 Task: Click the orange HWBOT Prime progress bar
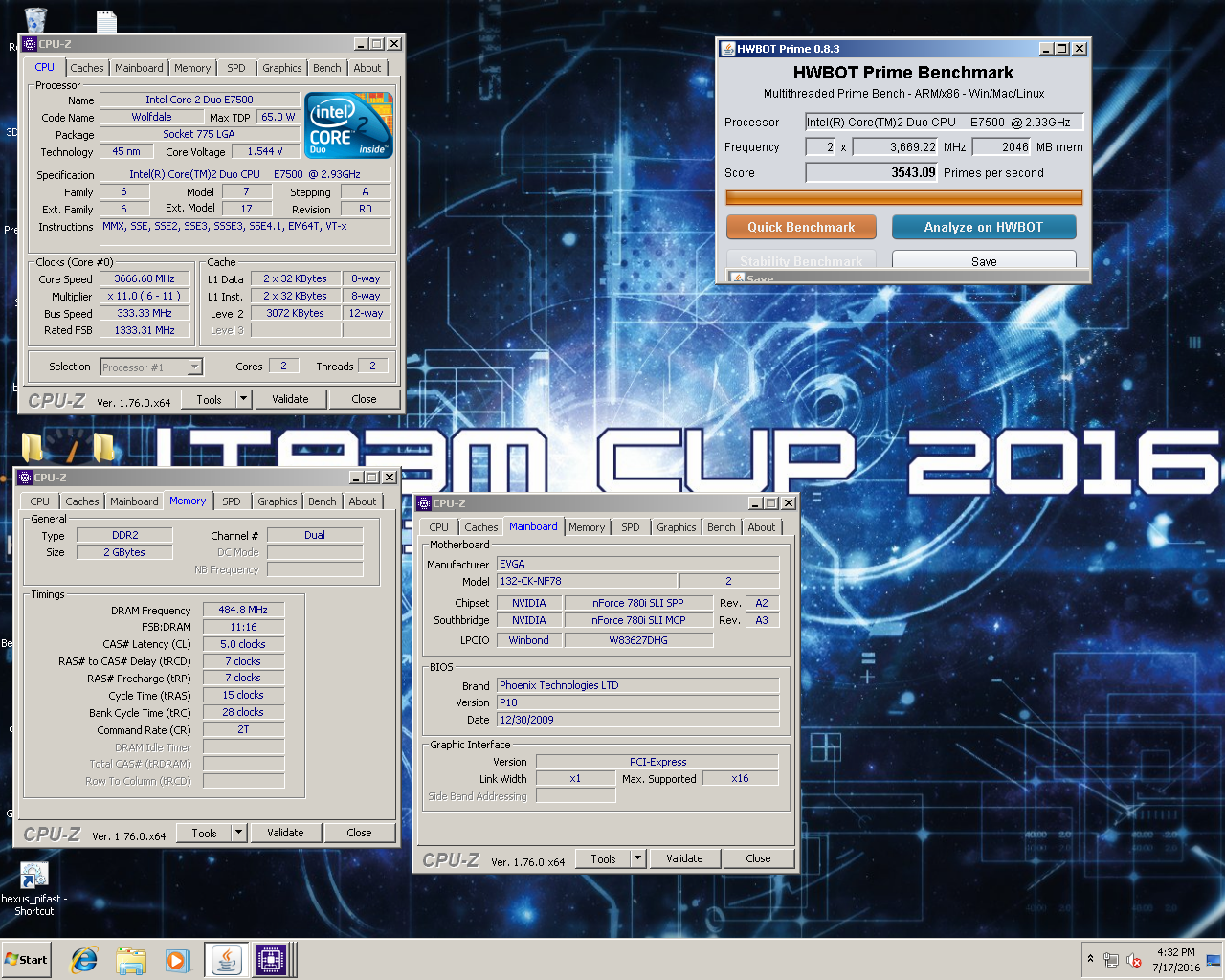[x=904, y=197]
